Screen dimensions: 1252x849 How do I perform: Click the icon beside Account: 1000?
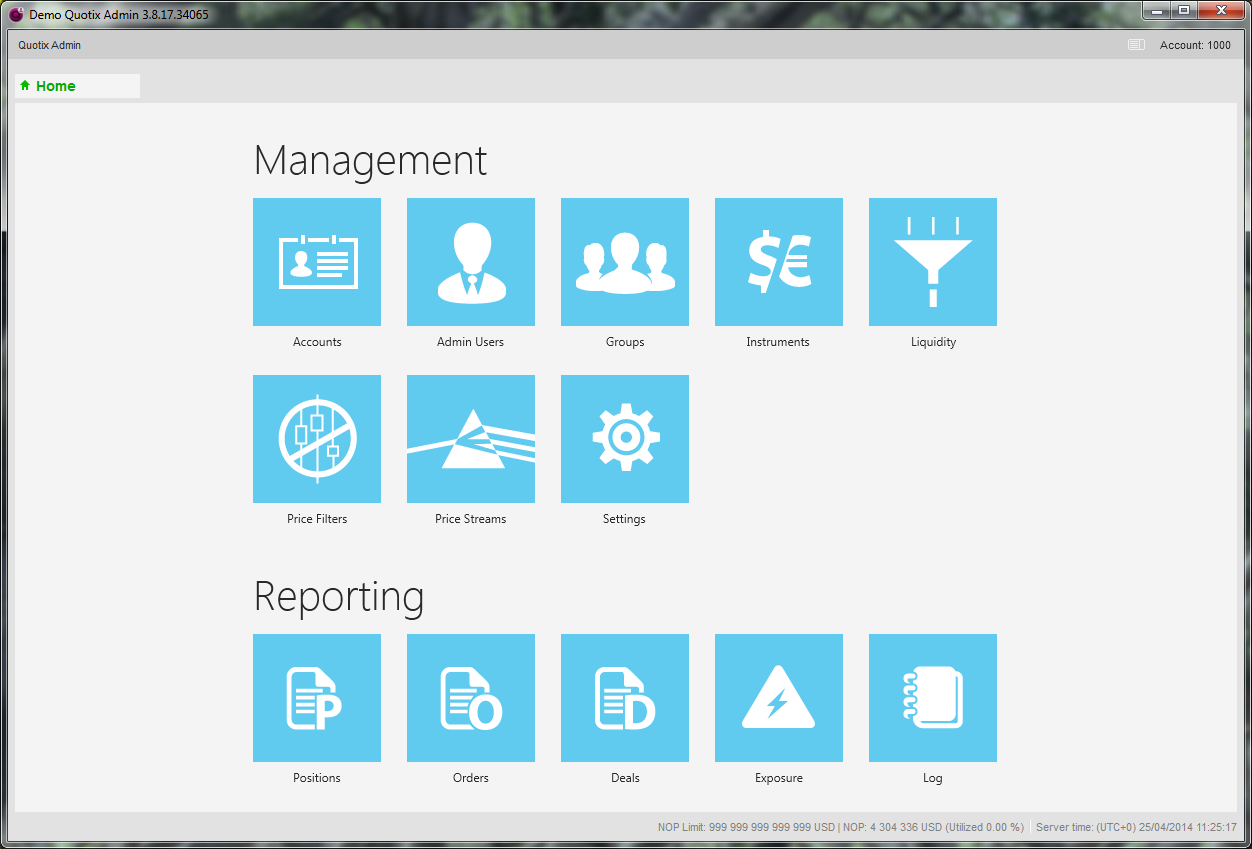point(1136,45)
